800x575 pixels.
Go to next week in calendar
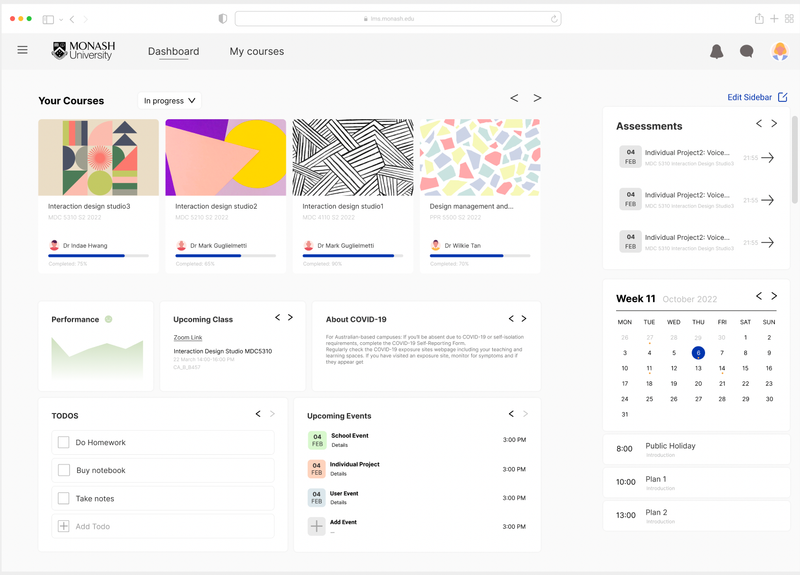click(774, 296)
